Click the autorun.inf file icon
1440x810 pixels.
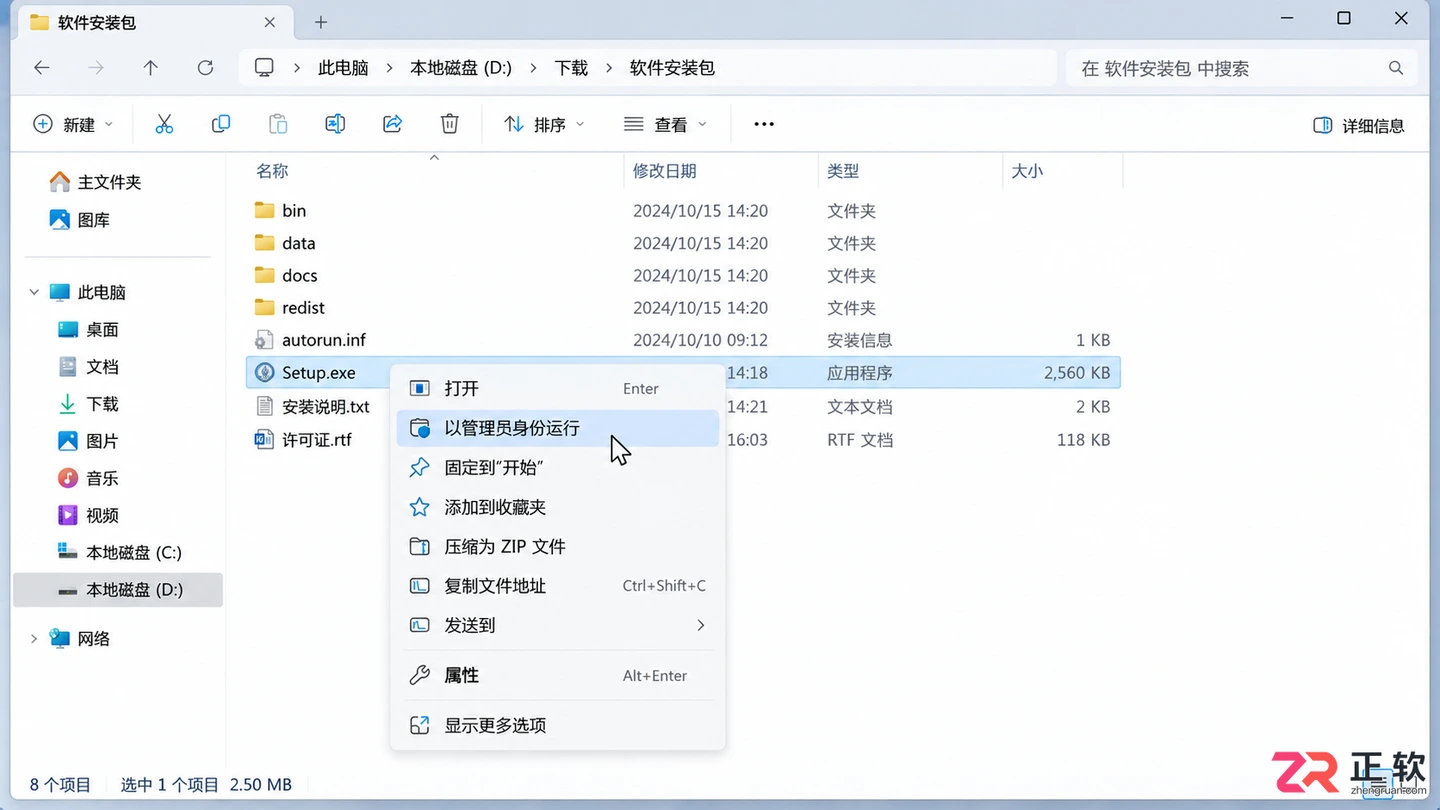[264, 340]
